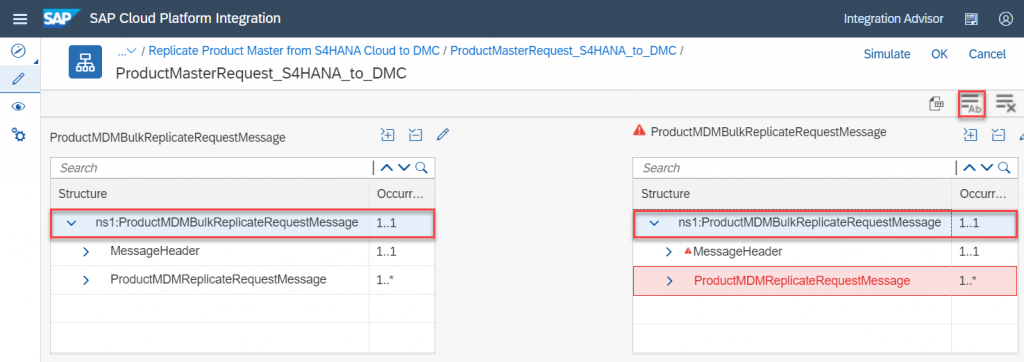This screenshot has width=1024, height=362.
Task: Open the notifications icon in header
Action: click(971, 19)
